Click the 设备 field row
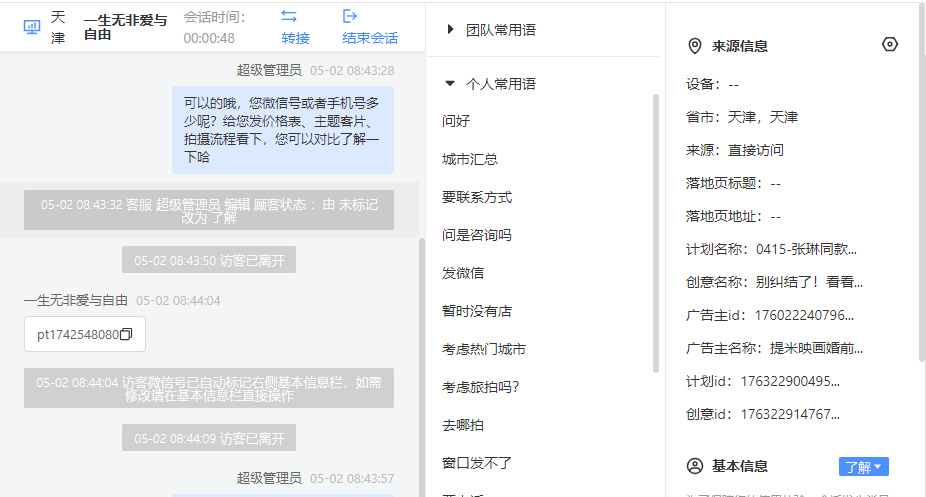 tap(712, 84)
